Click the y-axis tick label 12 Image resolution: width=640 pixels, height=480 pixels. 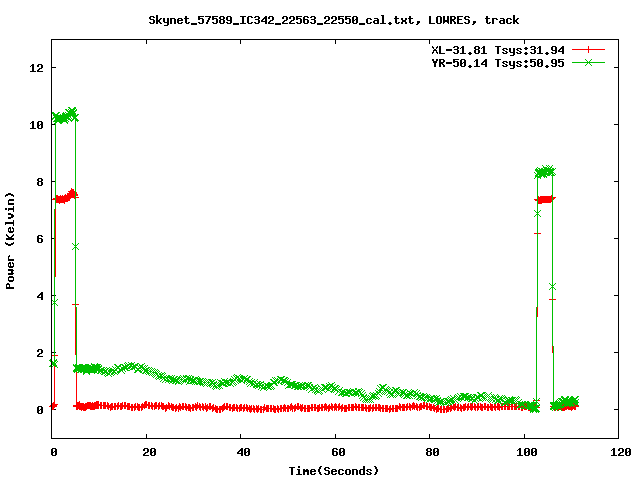coord(37,68)
